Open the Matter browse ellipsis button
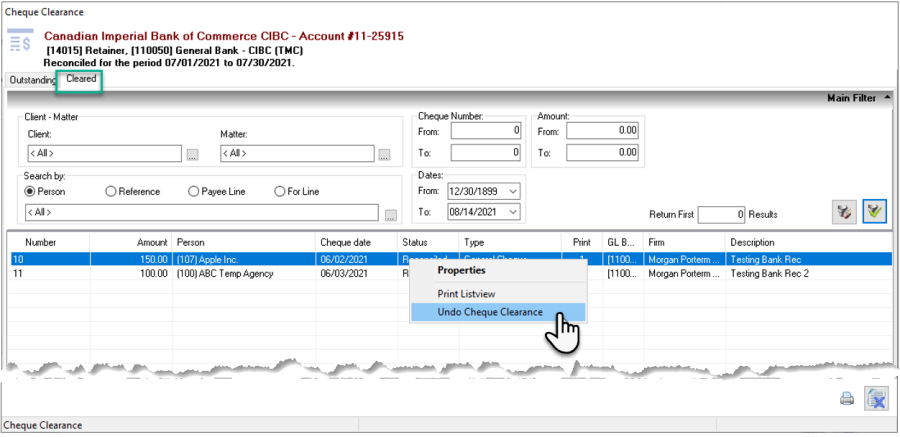 pos(385,154)
